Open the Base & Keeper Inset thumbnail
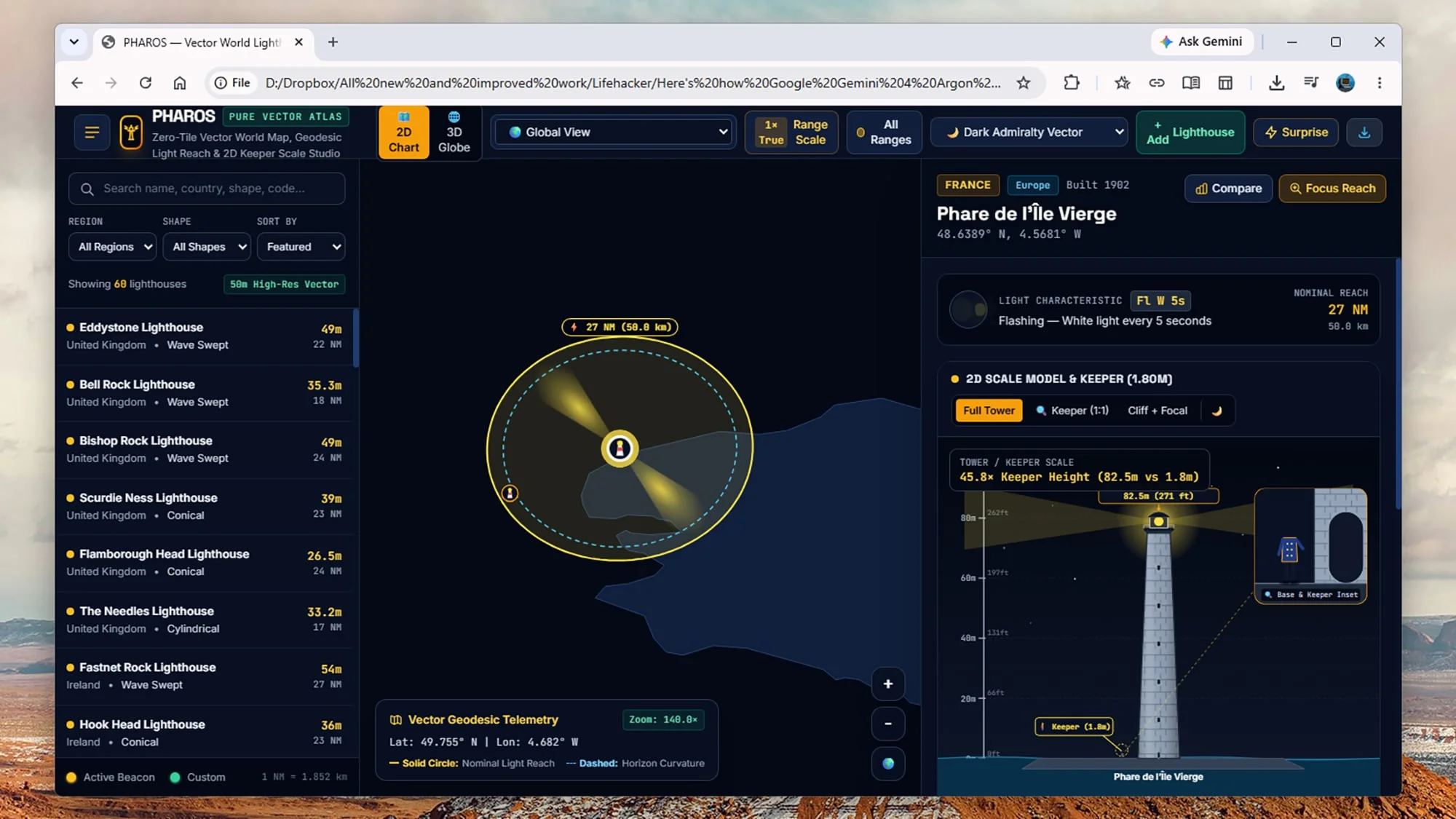This screenshot has height=819, width=1456. pyautogui.click(x=1310, y=546)
